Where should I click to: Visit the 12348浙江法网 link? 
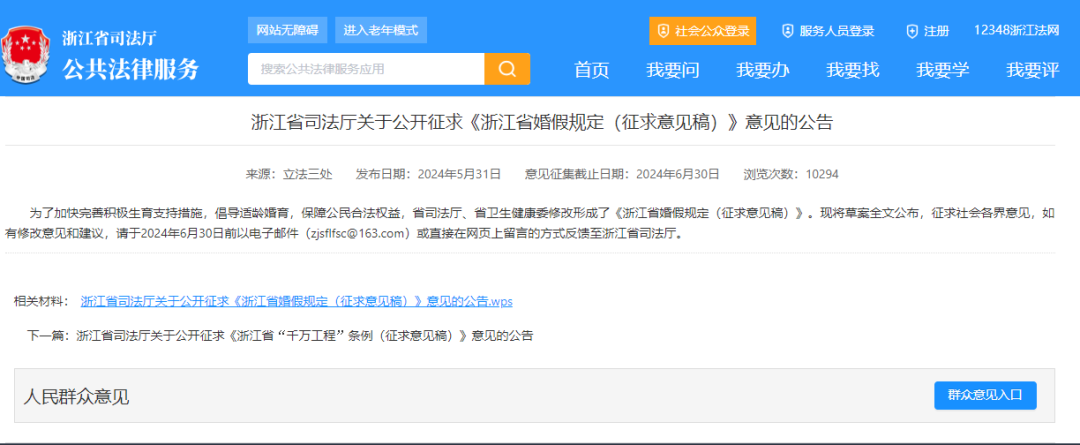1016,31
